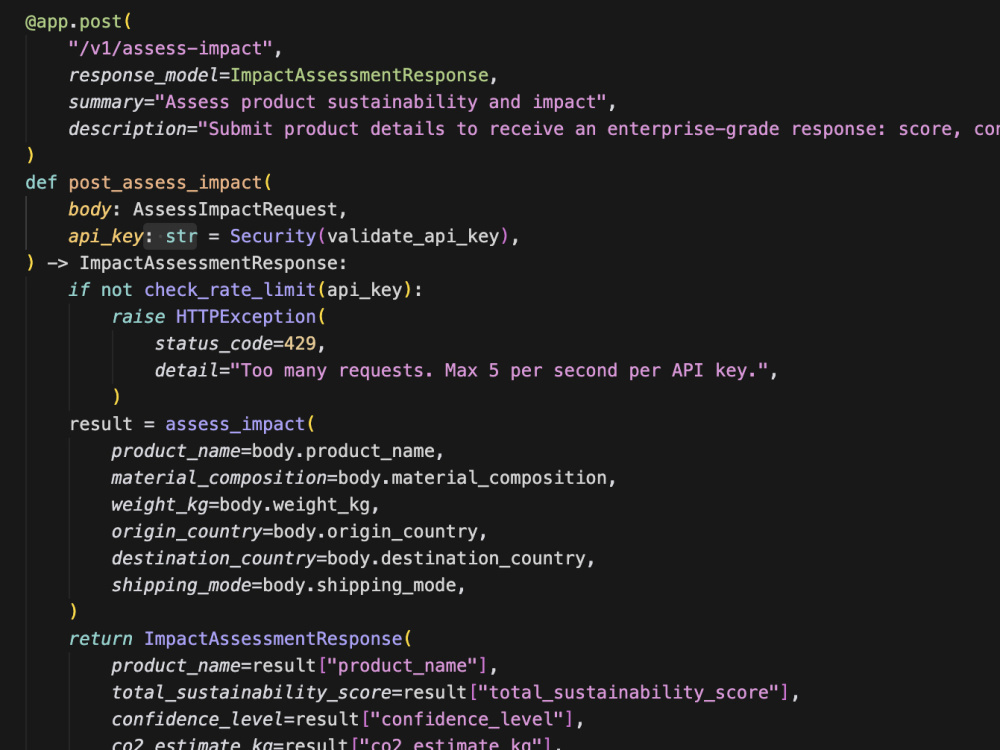Click the post_assess_impact function name
Viewport: 1000px width, 750px height.
pos(165,182)
